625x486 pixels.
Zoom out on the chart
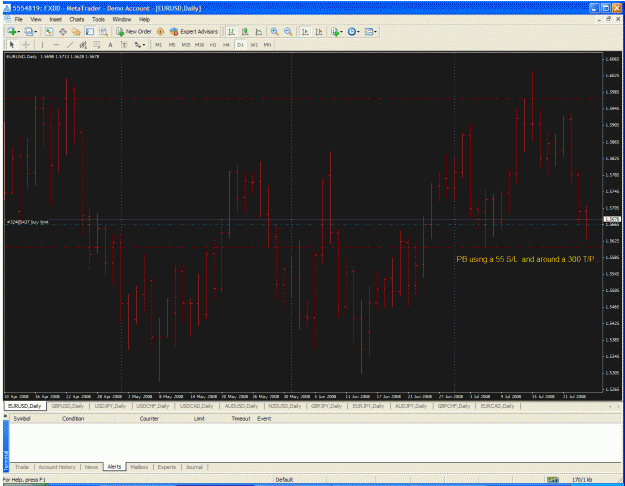pos(288,31)
